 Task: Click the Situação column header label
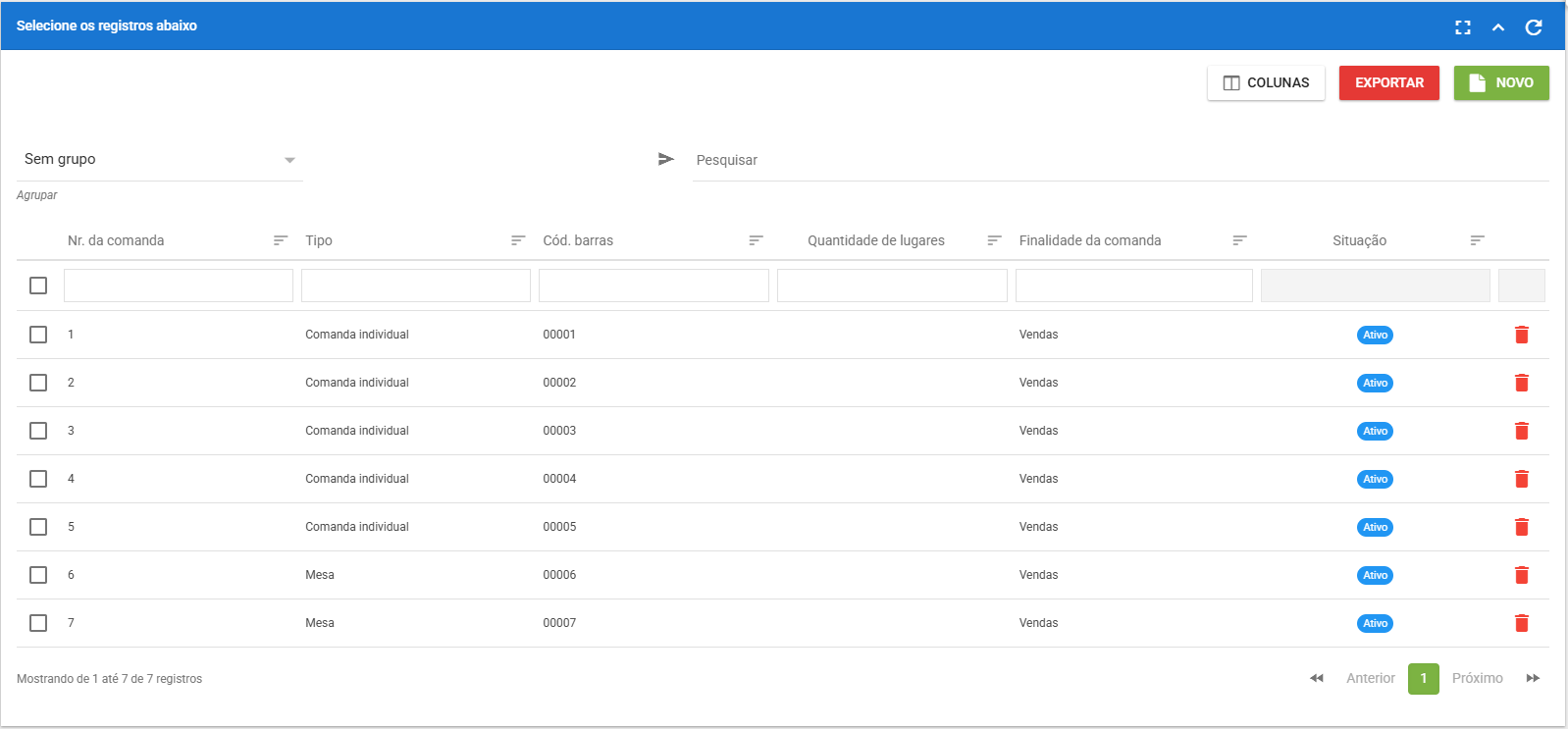[1359, 240]
